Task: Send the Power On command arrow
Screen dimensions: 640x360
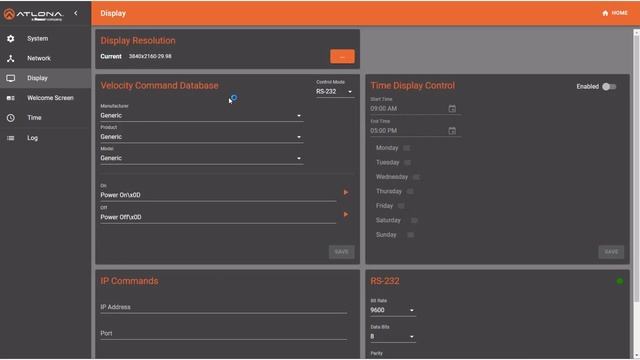Action: [346, 192]
